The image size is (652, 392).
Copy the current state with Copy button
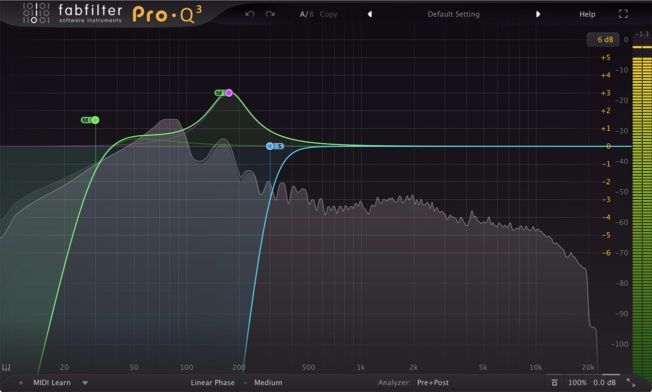point(328,14)
